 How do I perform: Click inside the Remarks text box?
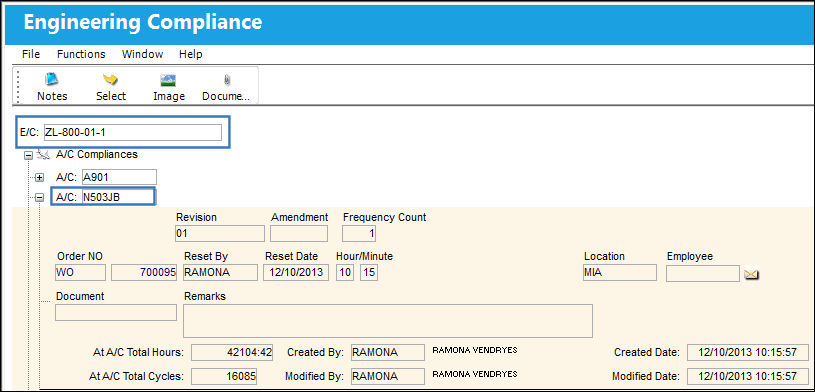point(388,321)
